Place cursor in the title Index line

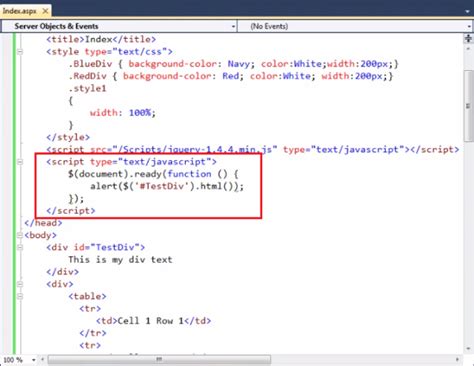coord(101,39)
